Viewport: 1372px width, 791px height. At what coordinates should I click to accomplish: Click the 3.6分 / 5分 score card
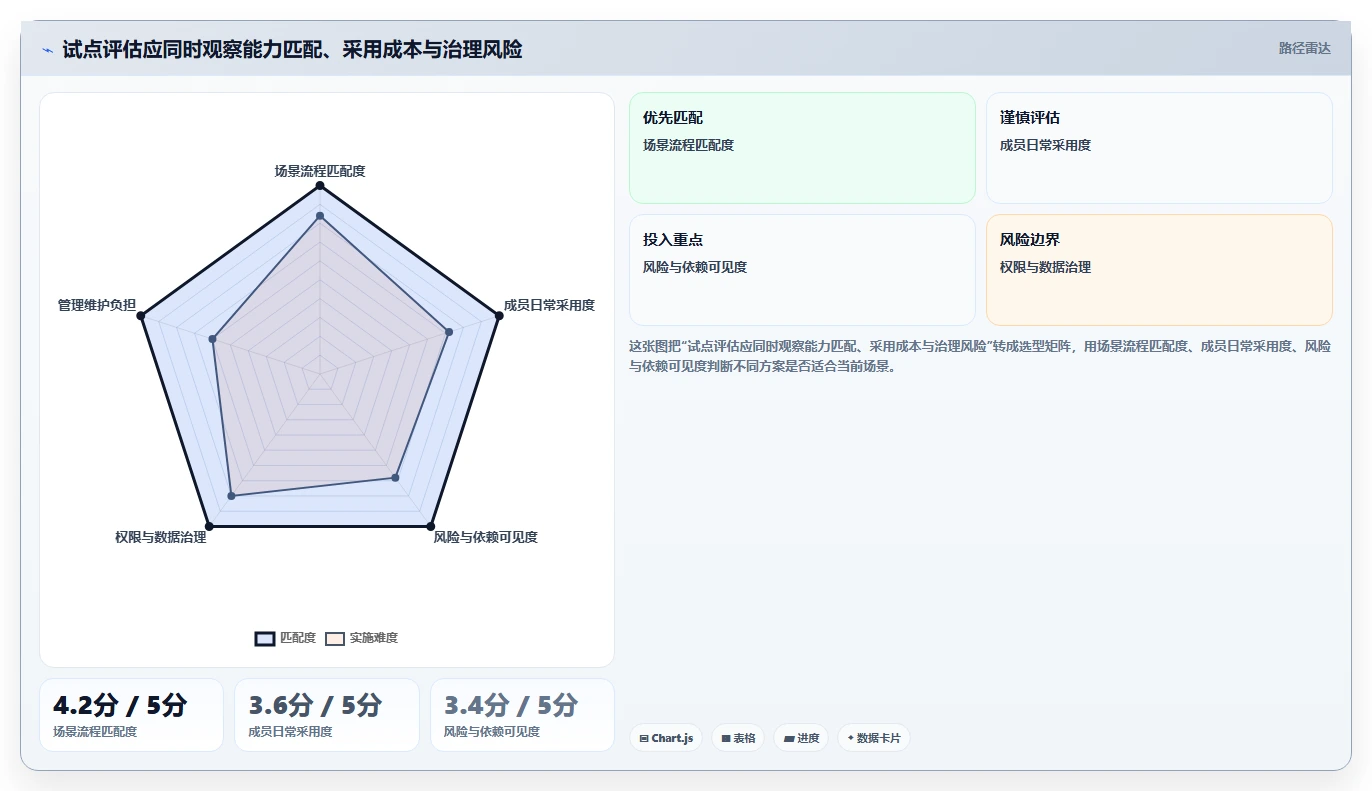click(x=327, y=715)
